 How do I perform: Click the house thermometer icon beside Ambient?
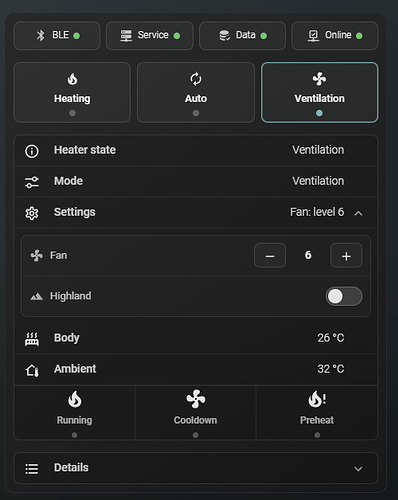[x=32, y=370]
